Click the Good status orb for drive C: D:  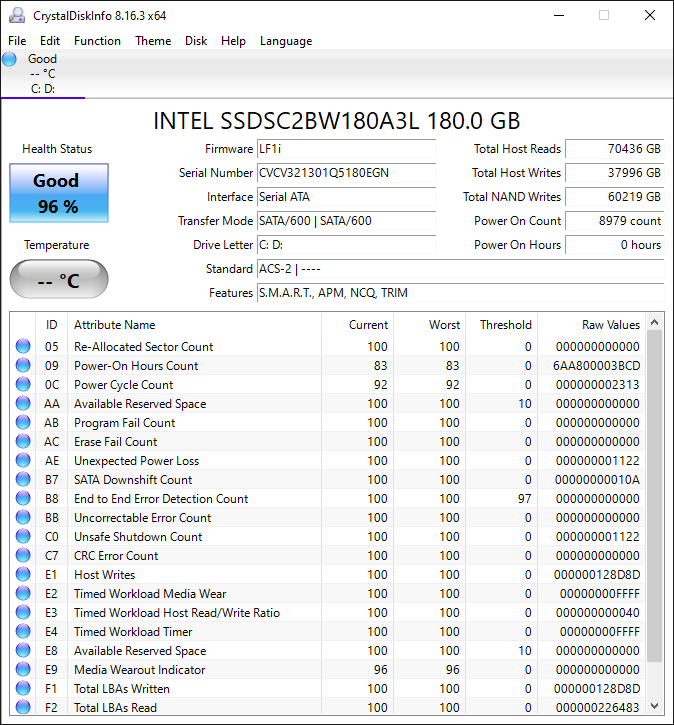[x=9, y=59]
